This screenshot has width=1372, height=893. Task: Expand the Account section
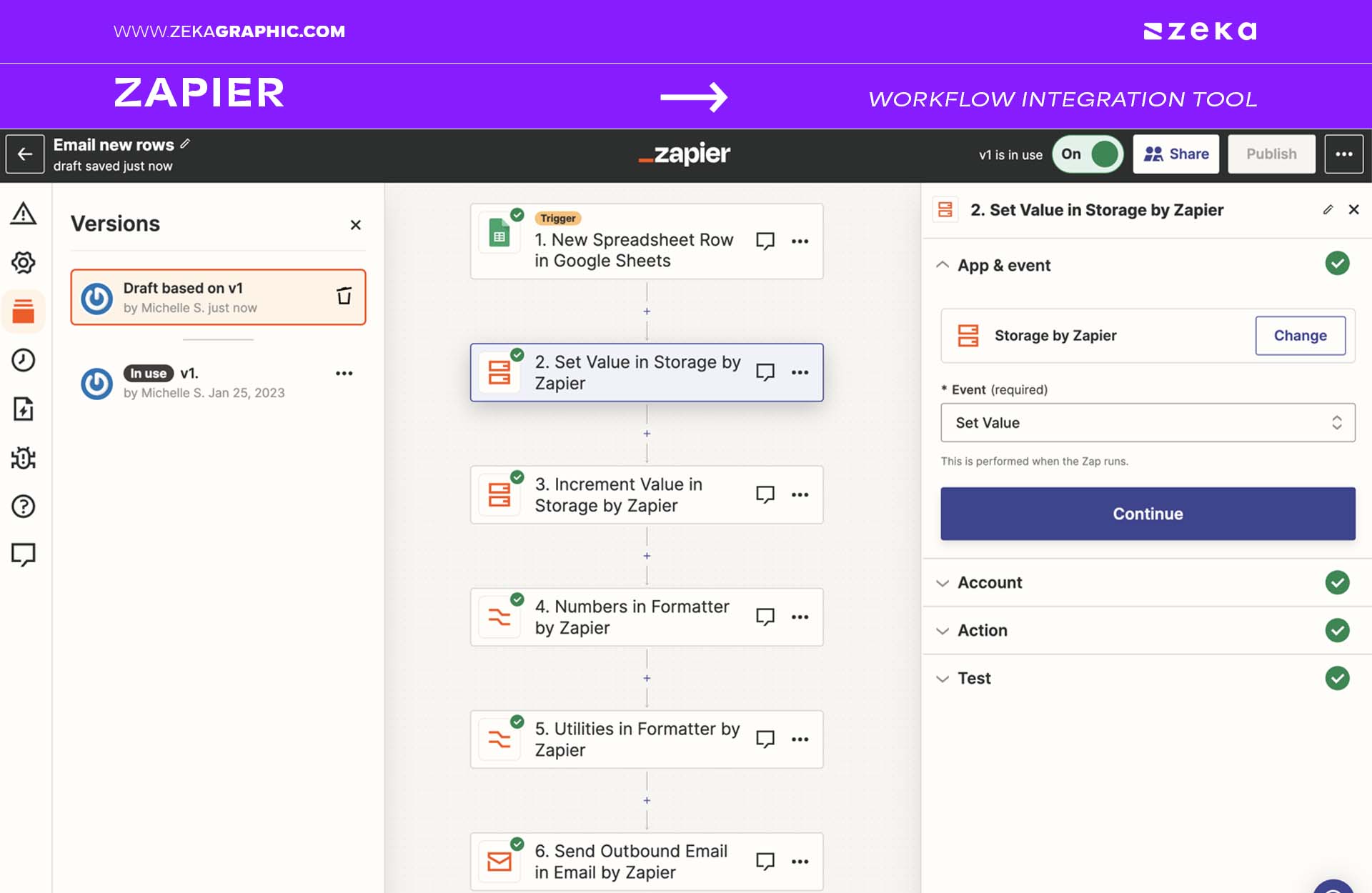[990, 582]
